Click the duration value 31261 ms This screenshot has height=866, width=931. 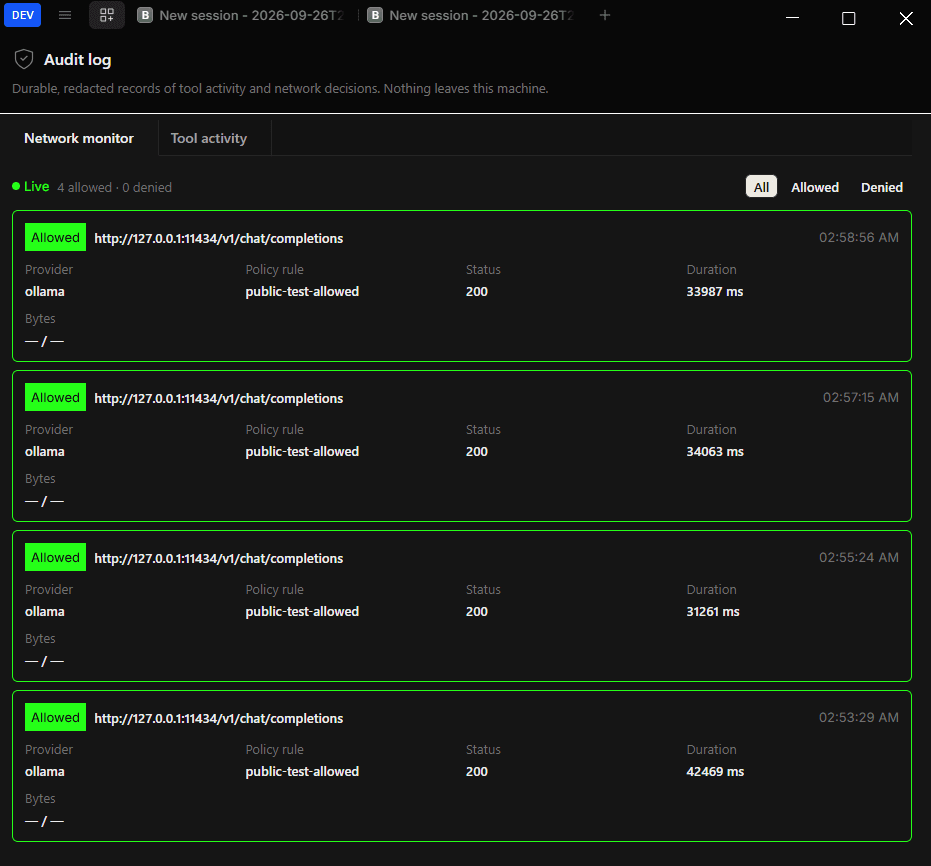[x=713, y=612]
